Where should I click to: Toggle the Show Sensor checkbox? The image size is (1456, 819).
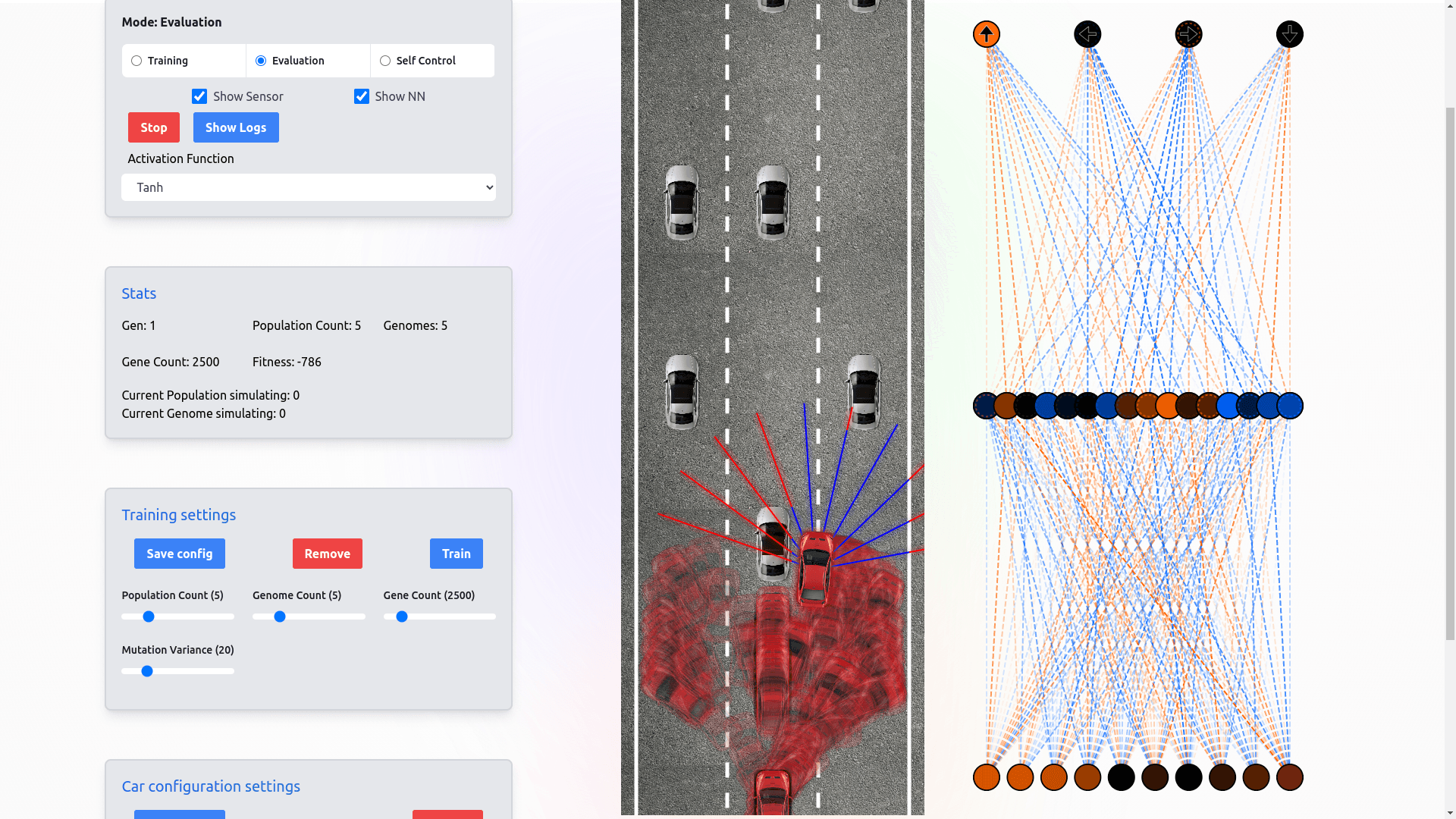tap(199, 96)
